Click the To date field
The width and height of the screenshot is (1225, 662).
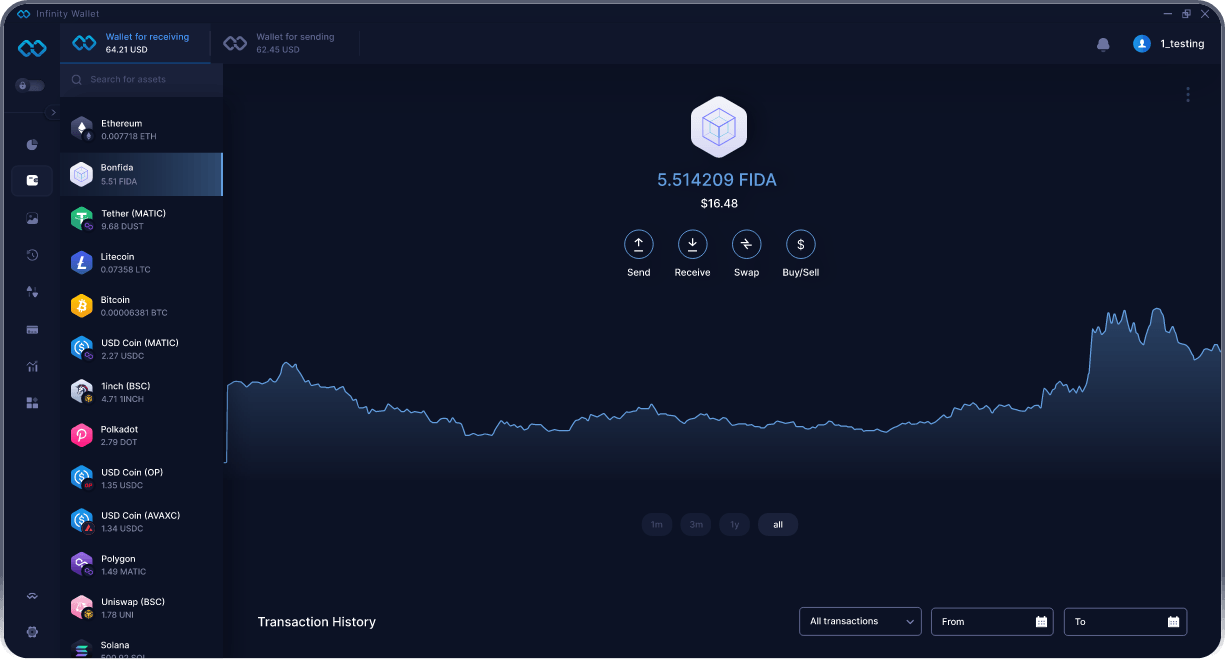click(1125, 621)
